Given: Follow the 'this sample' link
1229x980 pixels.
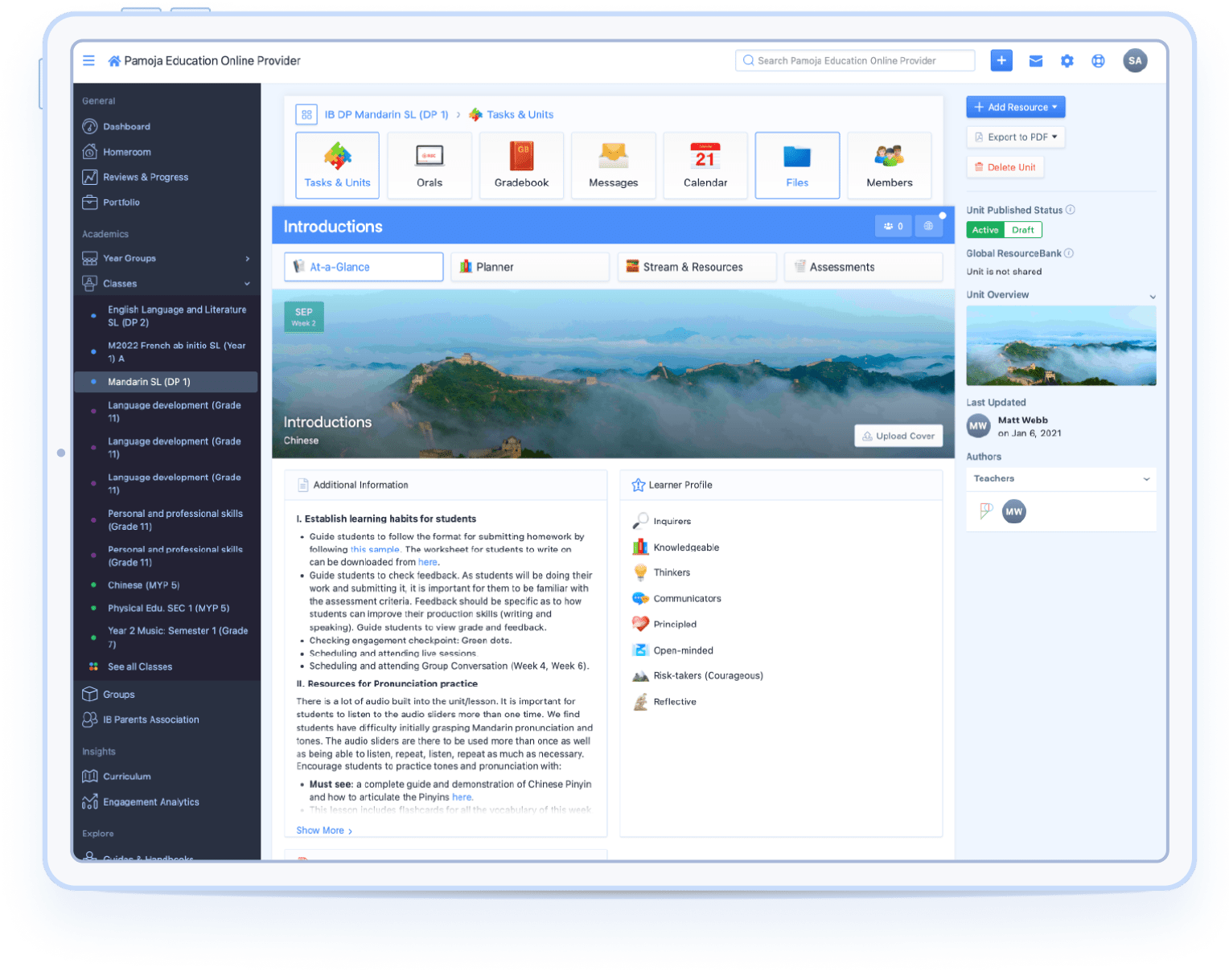Looking at the screenshot, I should tap(375, 550).
